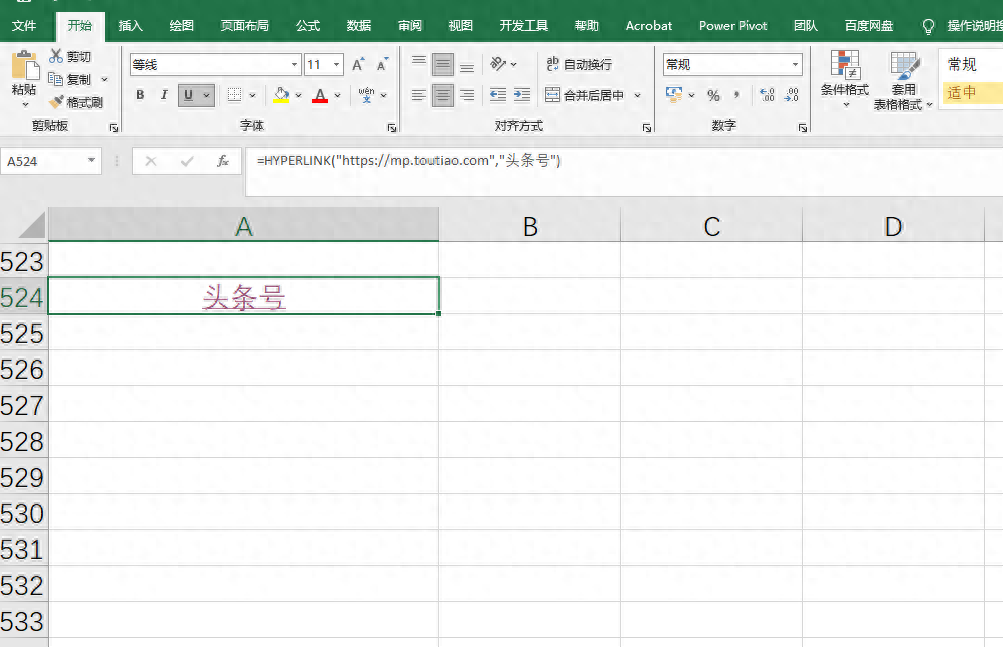The height and width of the screenshot is (647, 1003).
Task: Expand the Name Box dropdown
Action: click(x=91, y=161)
